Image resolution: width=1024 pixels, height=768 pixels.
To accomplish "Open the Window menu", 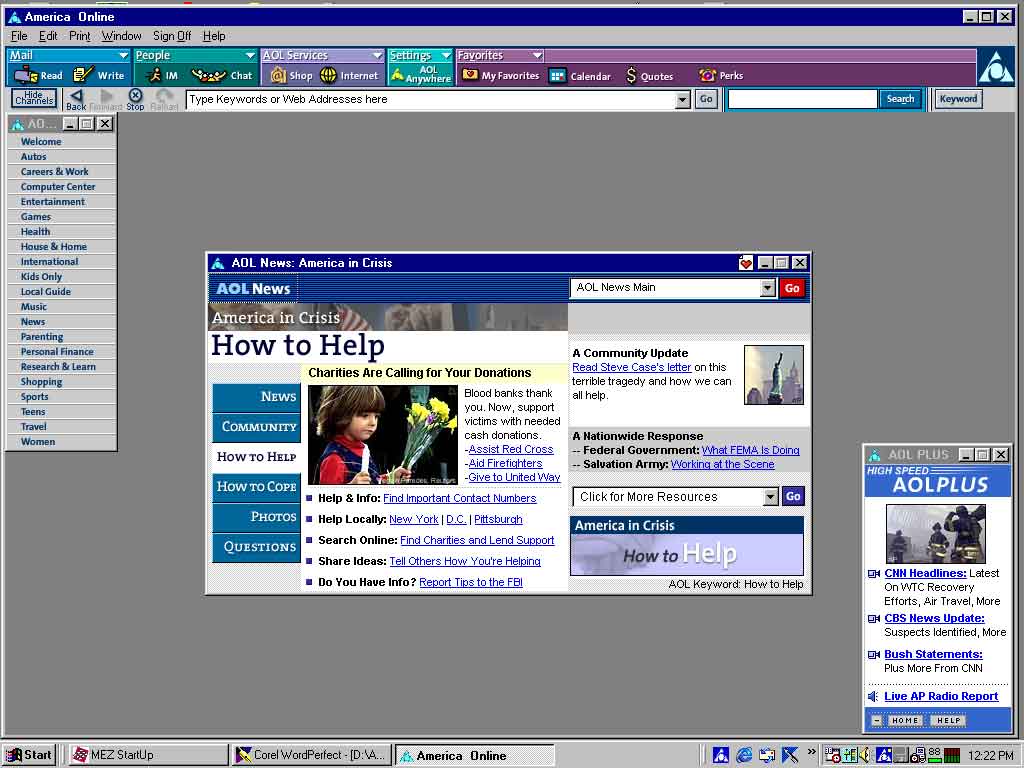I will point(121,36).
